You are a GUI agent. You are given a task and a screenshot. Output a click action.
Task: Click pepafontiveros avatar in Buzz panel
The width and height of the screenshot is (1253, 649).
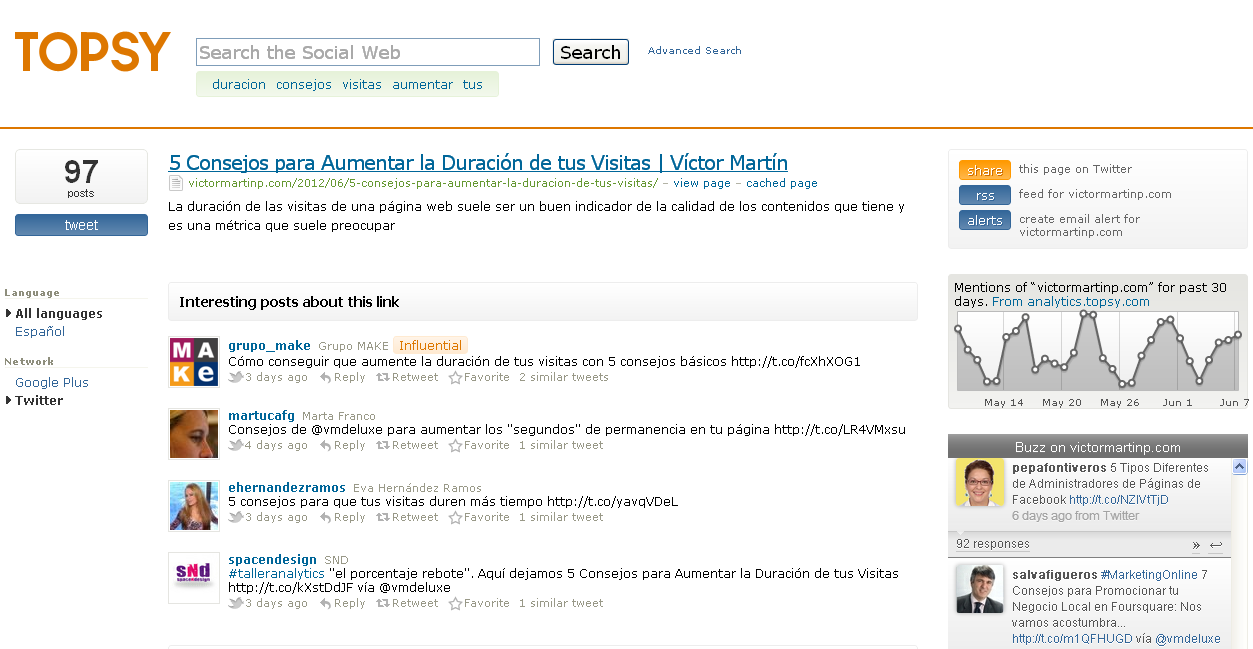click(x=979, y=483)
